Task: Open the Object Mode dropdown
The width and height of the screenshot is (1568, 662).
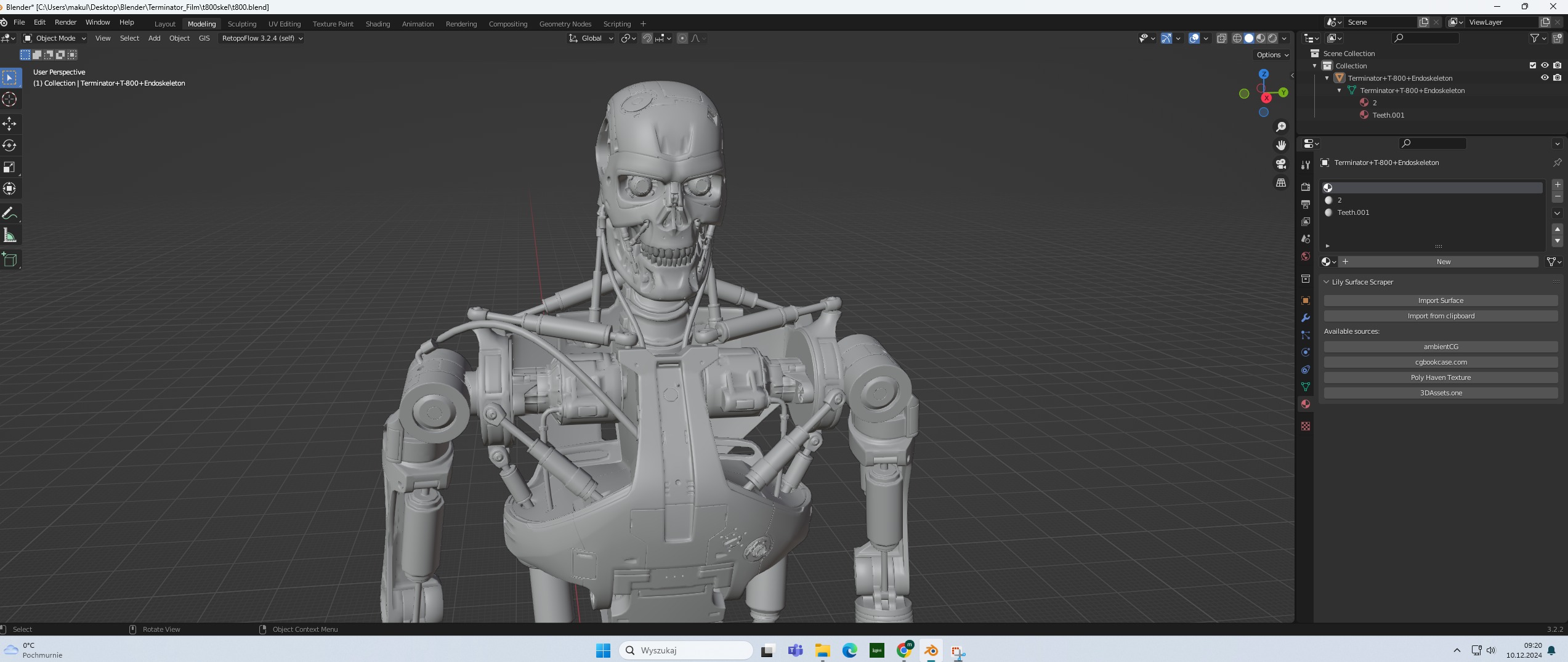Action: 54,38
